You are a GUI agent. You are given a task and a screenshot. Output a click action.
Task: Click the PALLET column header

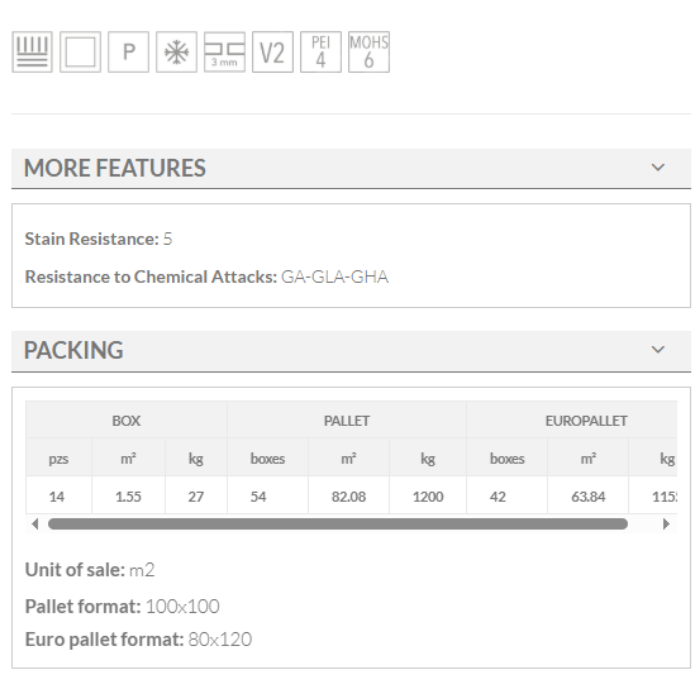pyautogui.click(x=347, y=421)
